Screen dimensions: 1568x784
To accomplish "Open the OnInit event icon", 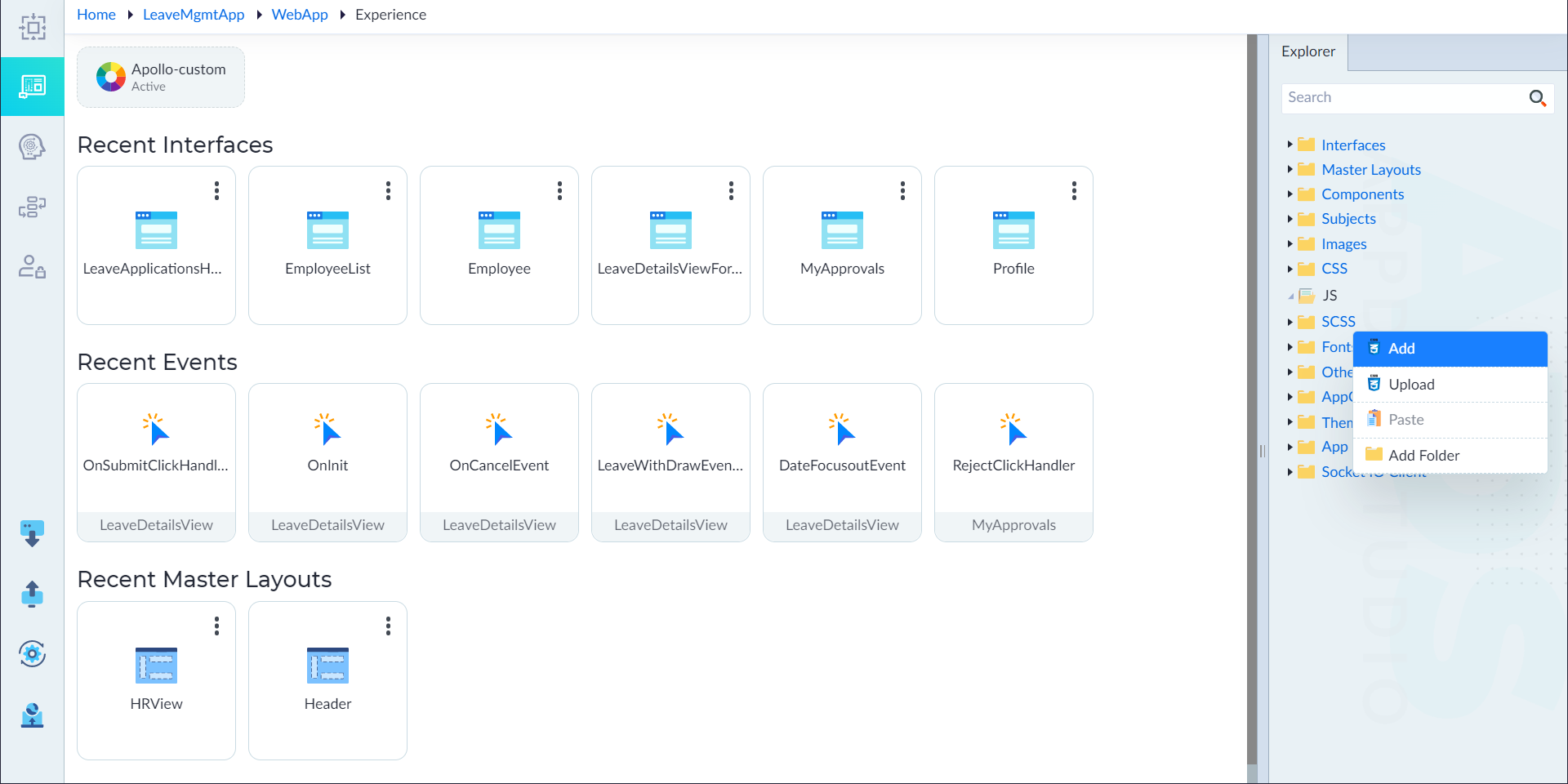I will (327, 429).
